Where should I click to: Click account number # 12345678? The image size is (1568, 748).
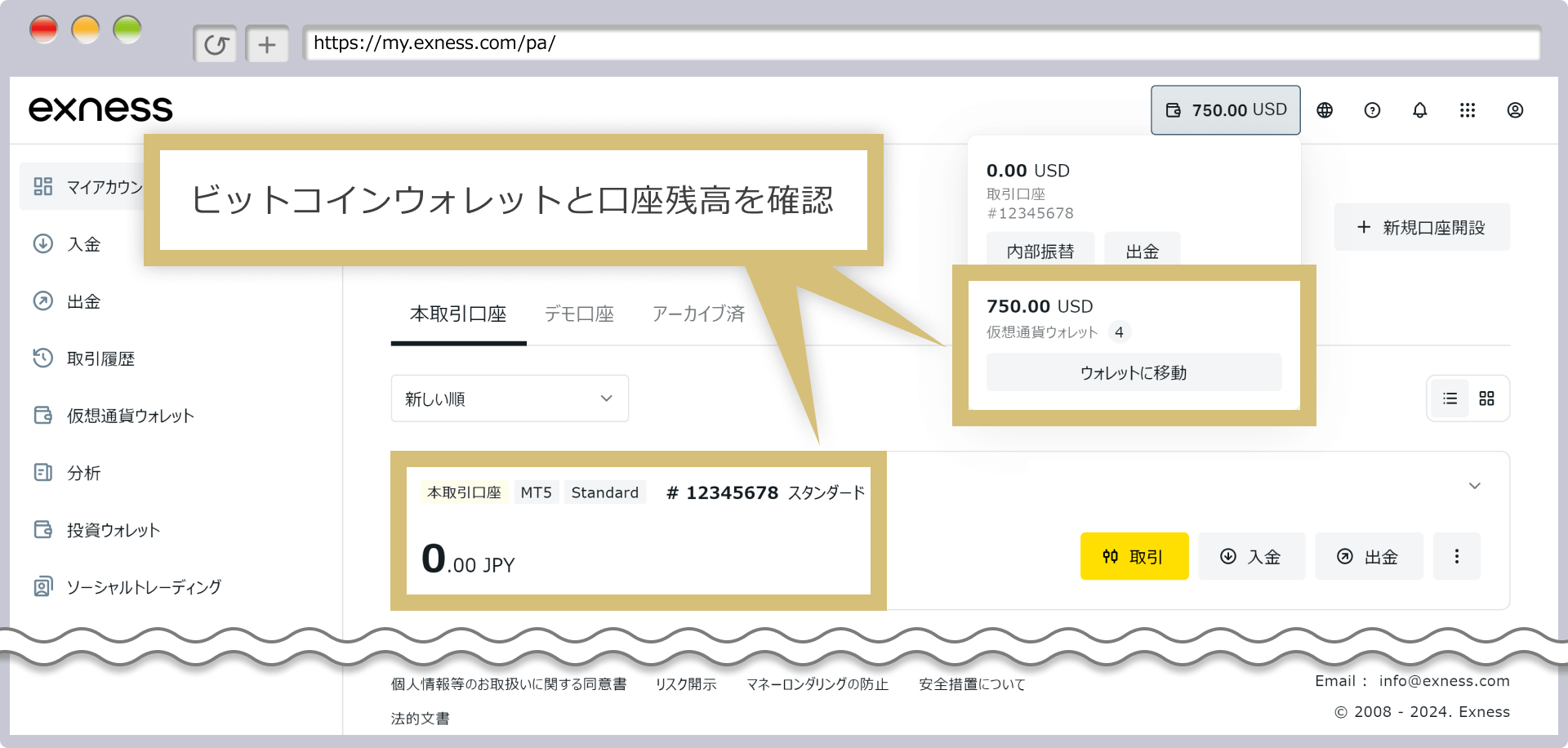(723, 492)
